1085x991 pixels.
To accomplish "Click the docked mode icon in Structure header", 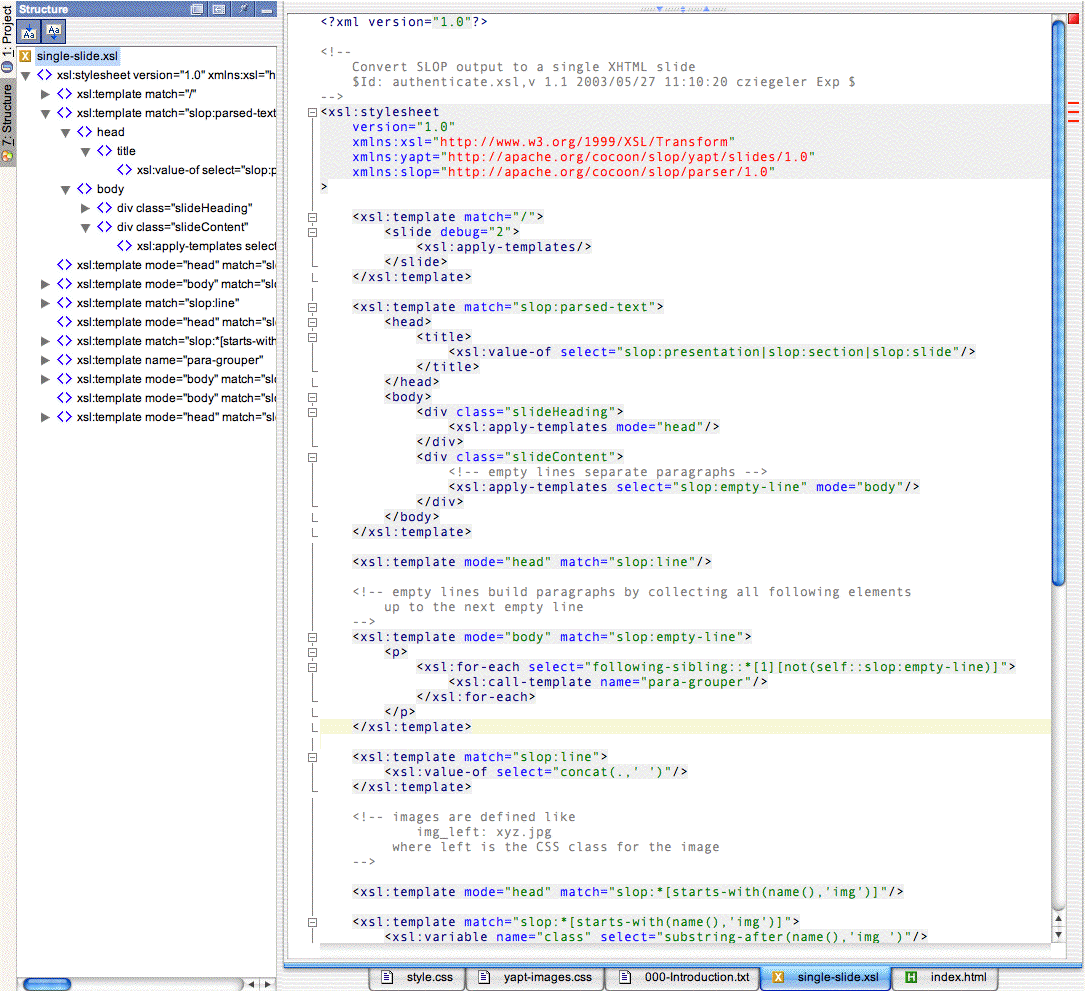I will [219, 9].
